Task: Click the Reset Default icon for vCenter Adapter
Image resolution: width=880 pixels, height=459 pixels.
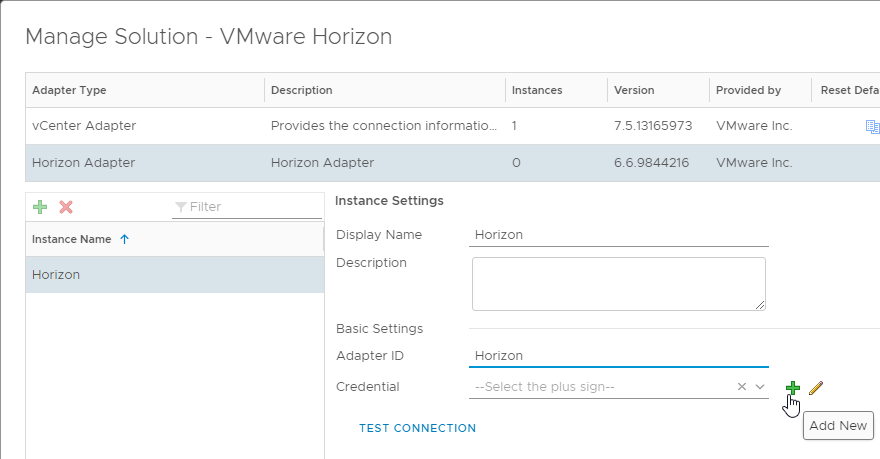Action: [x=872, y=126]
